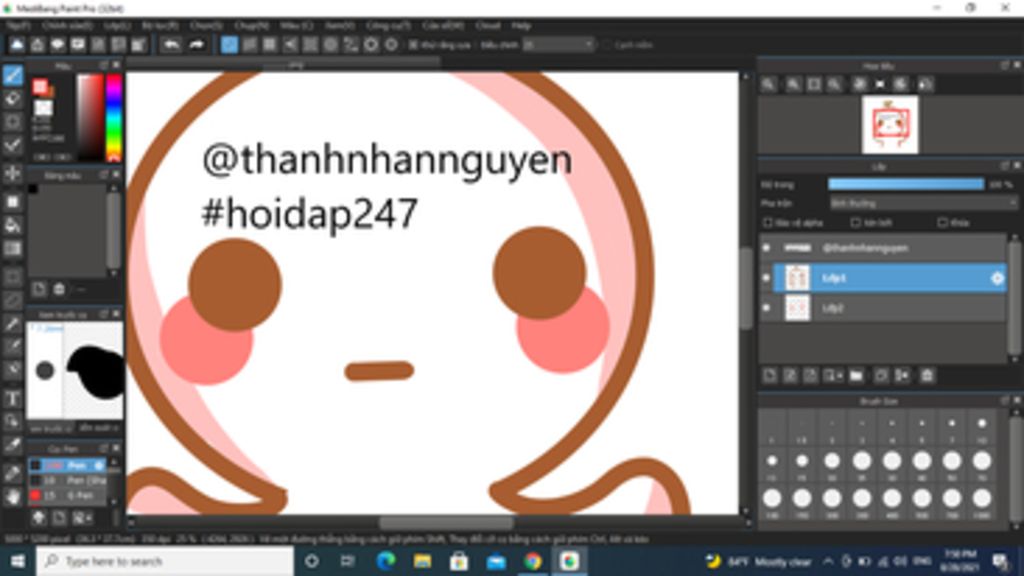Select the Fill rectangle tool

tap(12, 202)
